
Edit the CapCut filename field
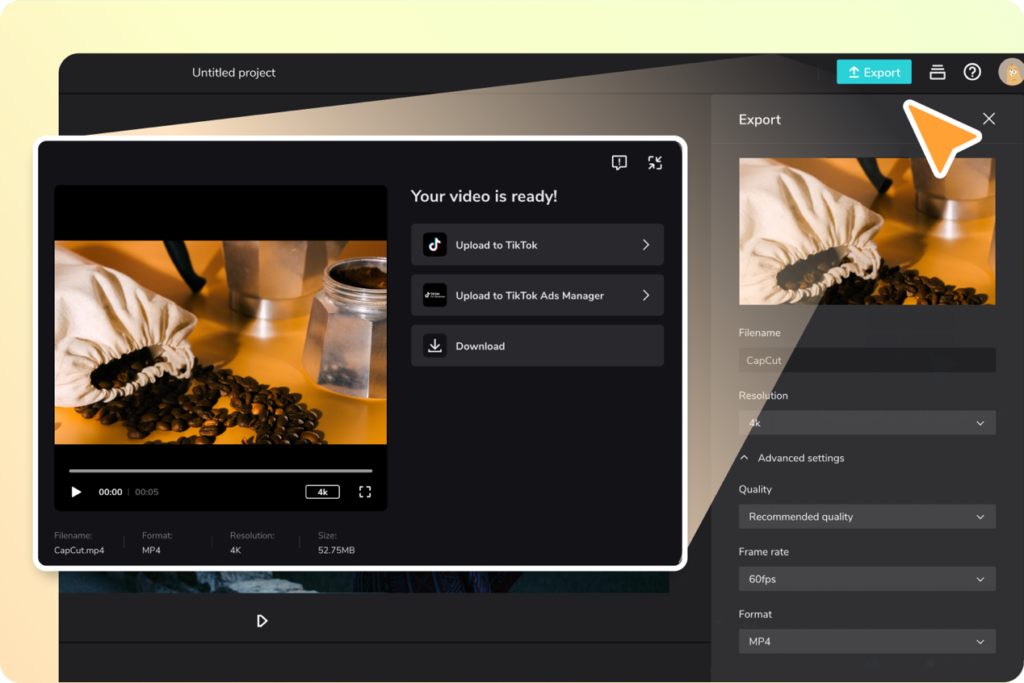(x=866, y=359)
